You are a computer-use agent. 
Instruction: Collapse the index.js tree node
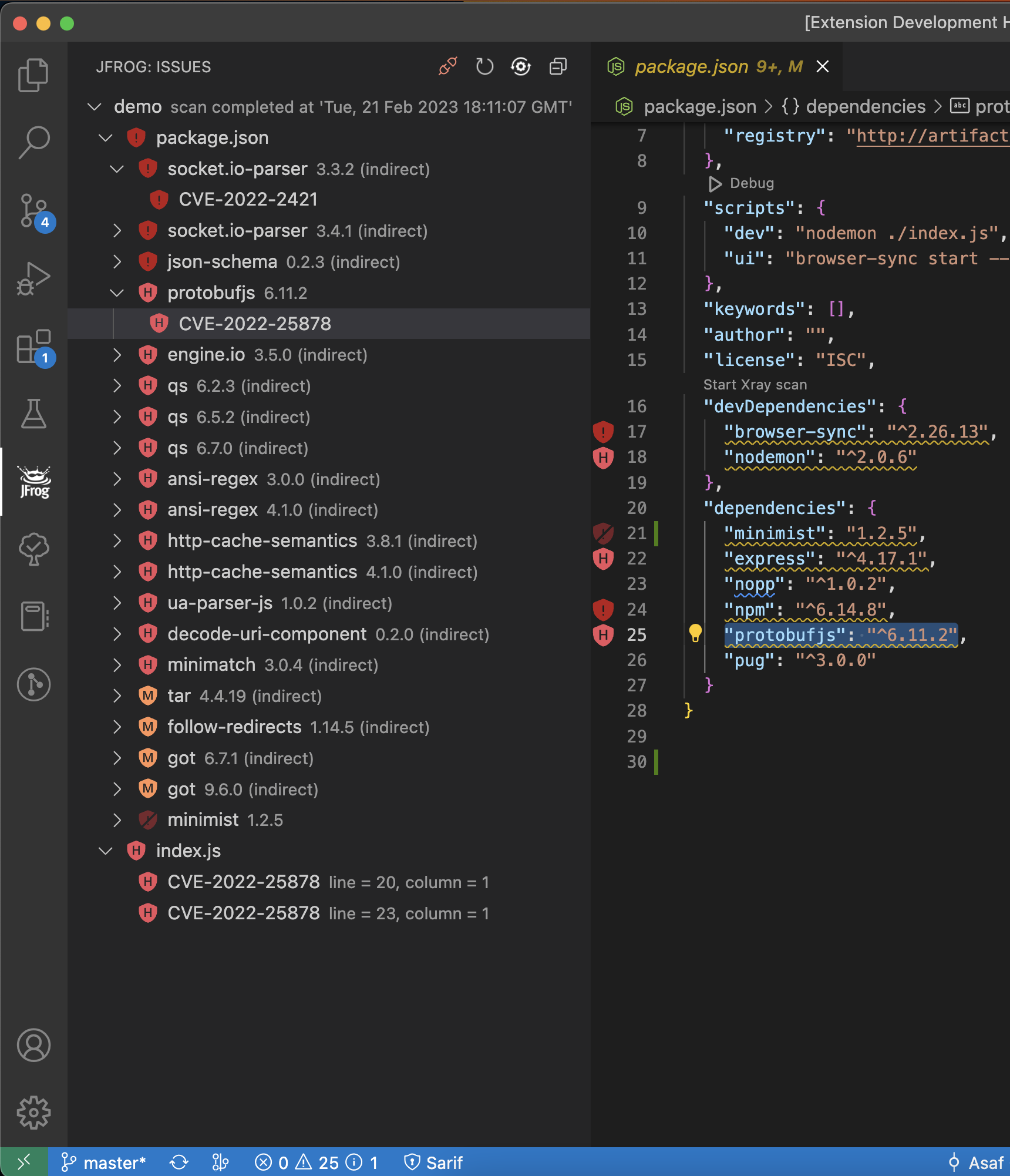106,851
